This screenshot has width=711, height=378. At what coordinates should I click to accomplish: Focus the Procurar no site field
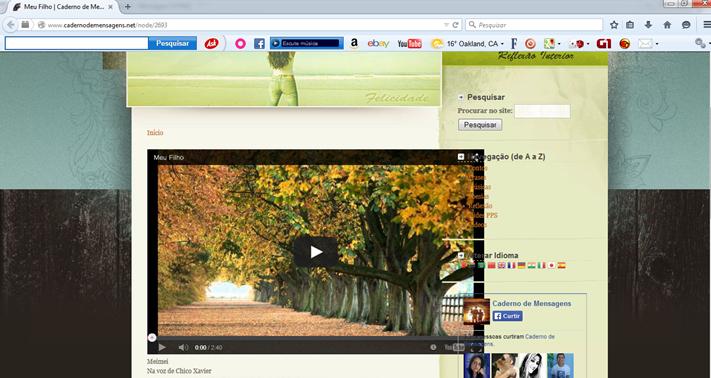coord(542,111)
